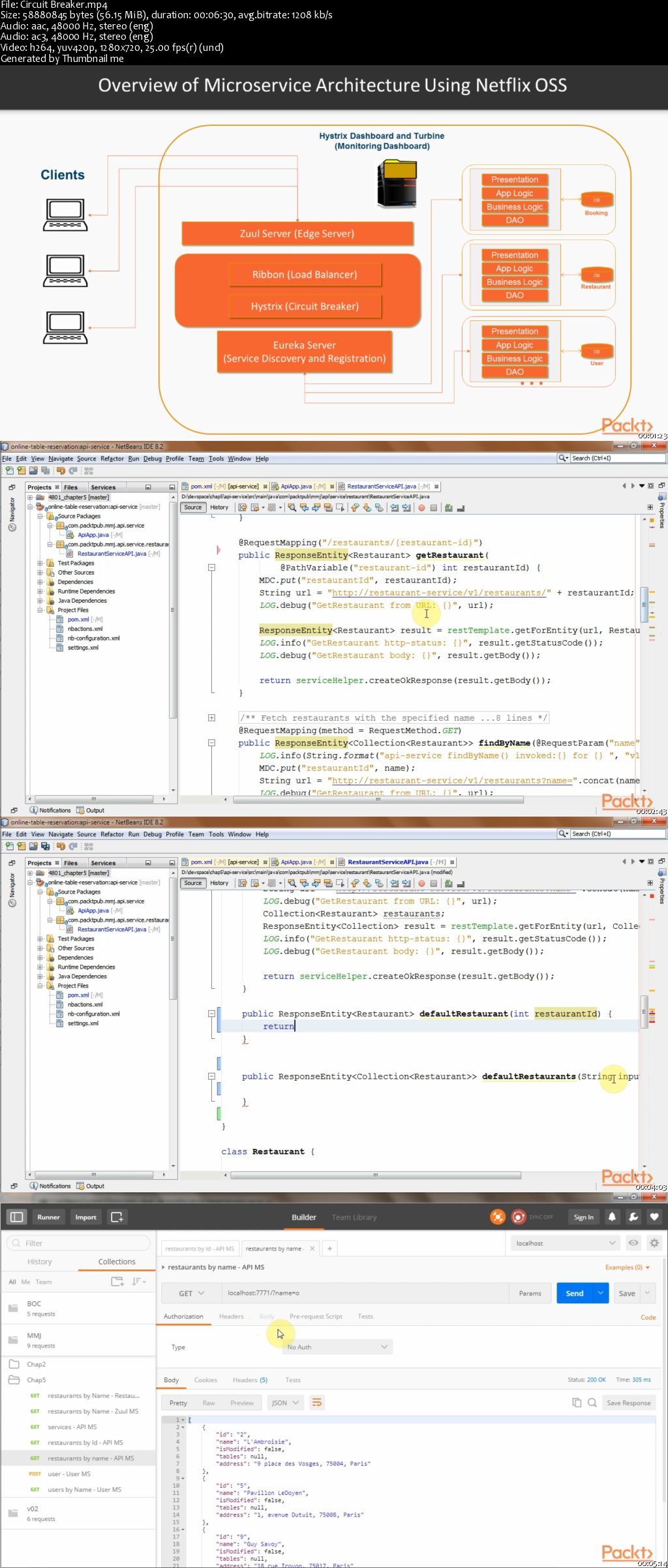Open new Postman window icon beside Import
Viewport: 668px width, 1568px height.
(x=117, y=1217)
